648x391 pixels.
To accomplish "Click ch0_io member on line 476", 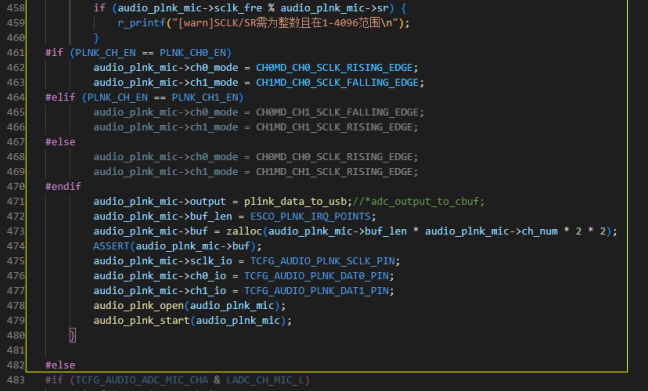I will pyautogui.click(x=208, y=276).
